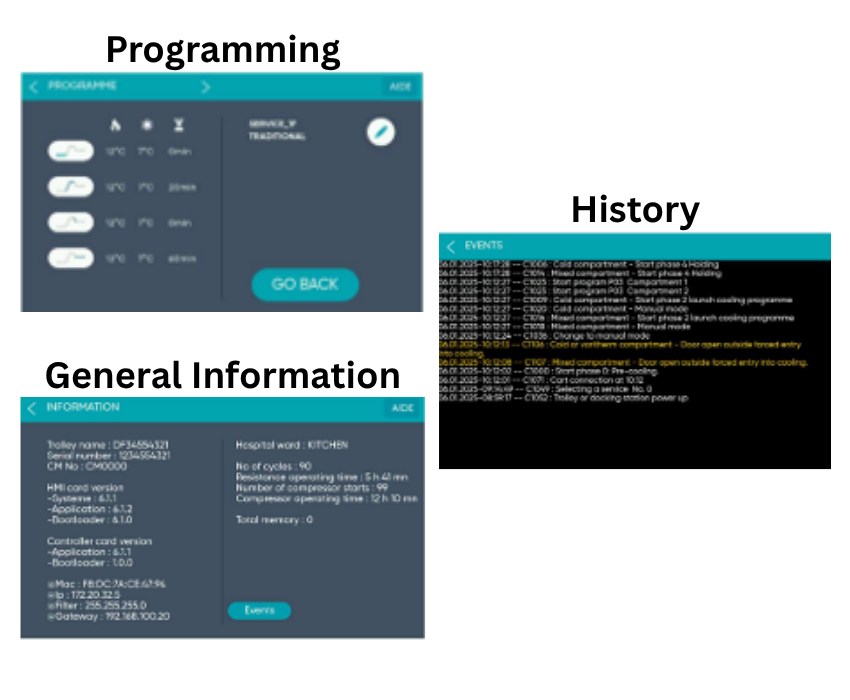Screen dimensions: 850x700
Task: Select the 20min duration value
Action: pos(182,188)
